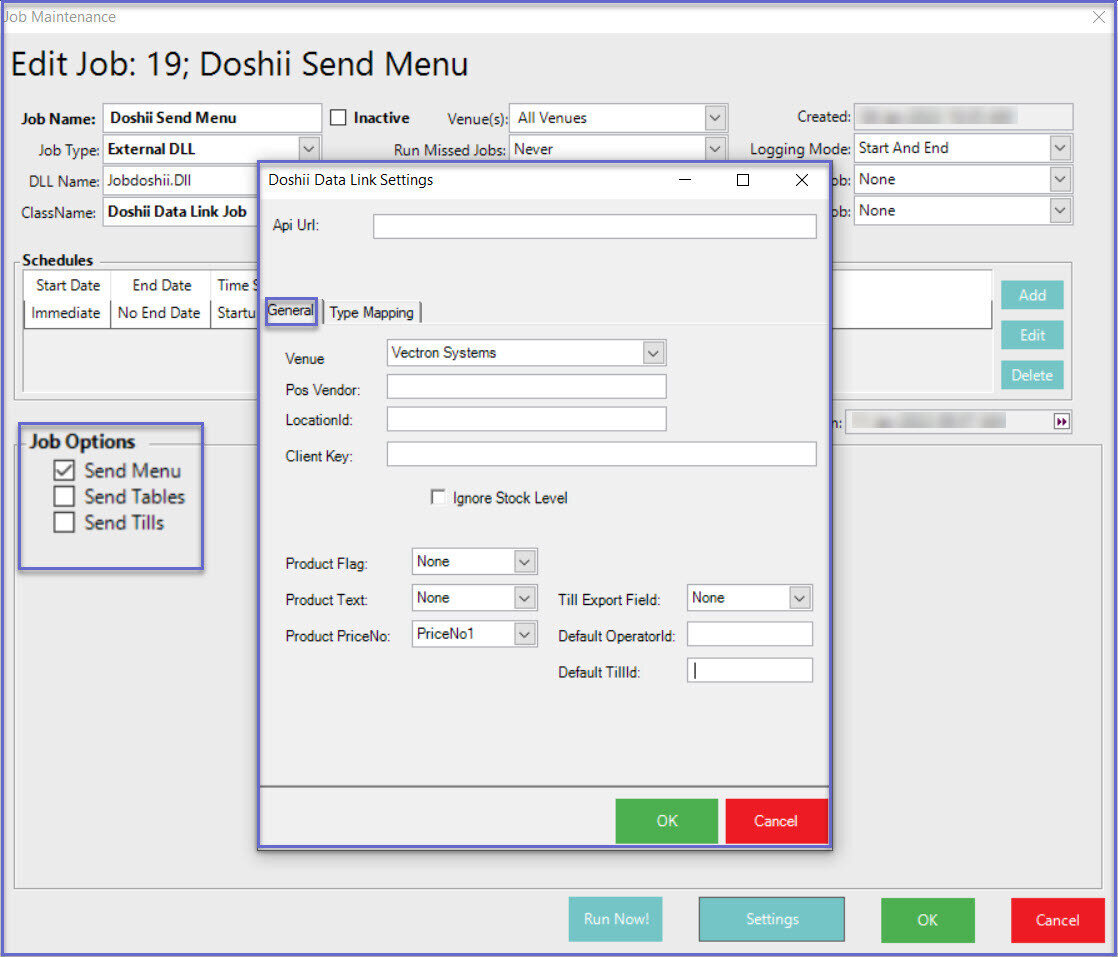Open the Logging Mode dropdown
The image size is (1118, 957).
click(1060, 148)
